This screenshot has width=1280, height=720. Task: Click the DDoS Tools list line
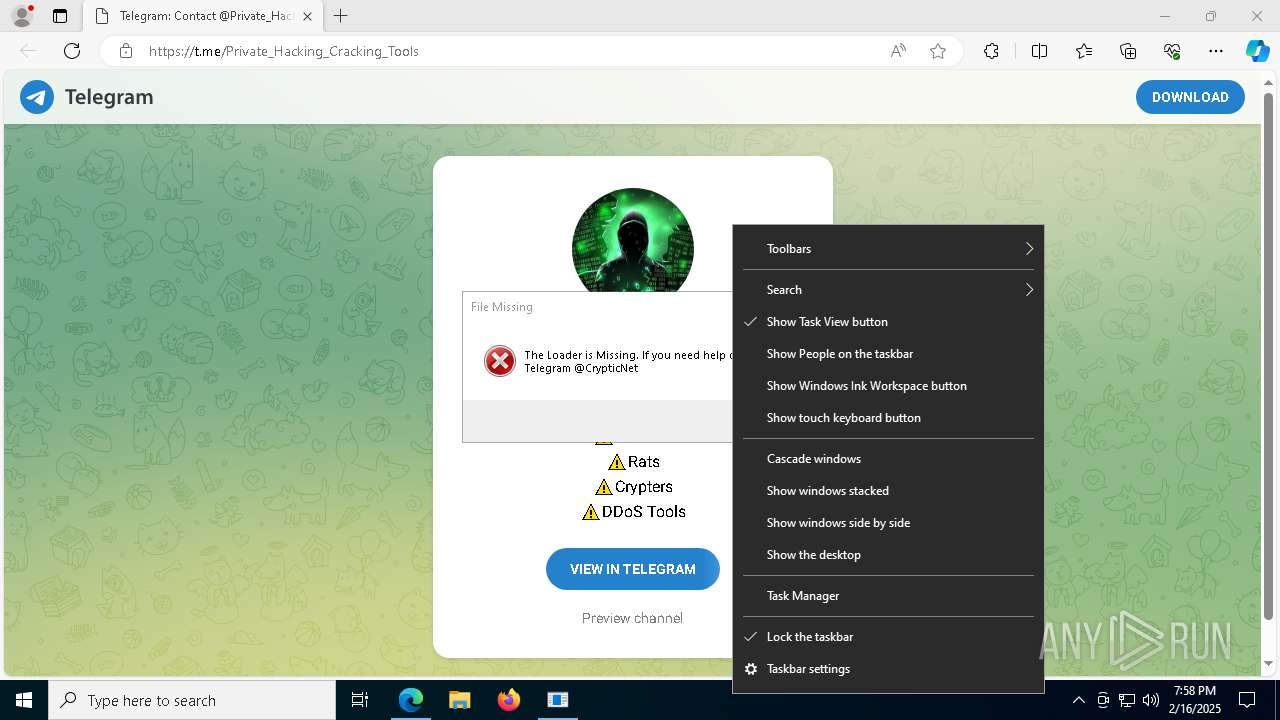pos(633,512)
